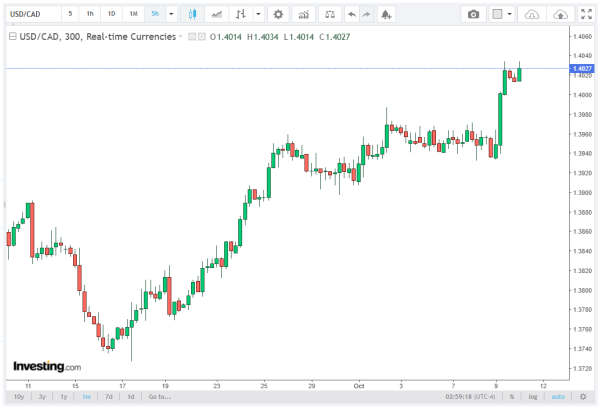
Task: Select the 1h interval
Action: coord(90,15)
